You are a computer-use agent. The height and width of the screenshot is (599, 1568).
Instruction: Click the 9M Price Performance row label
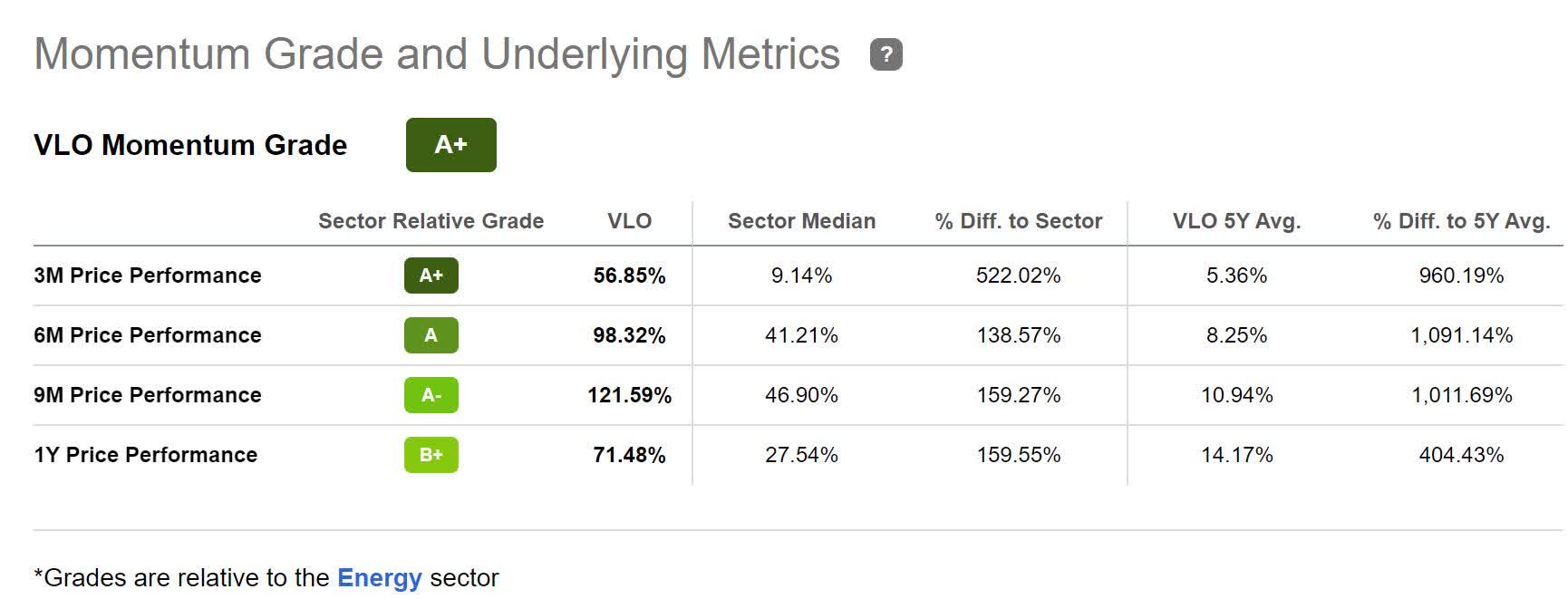[148, 395]
